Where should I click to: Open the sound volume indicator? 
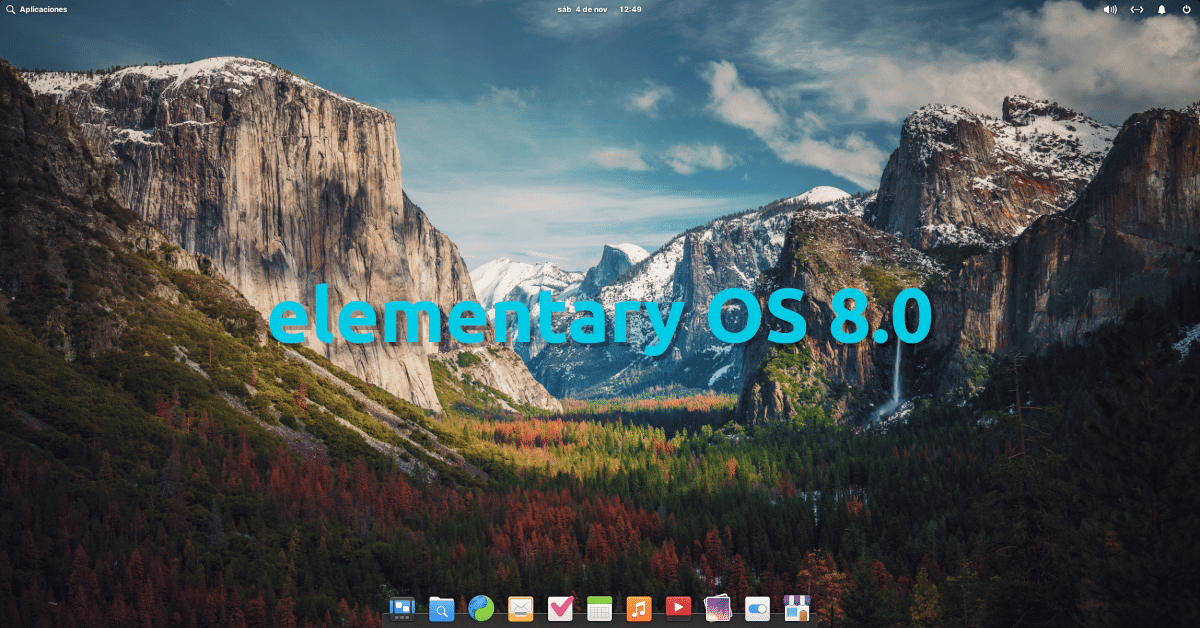(x=1110, y=9)
